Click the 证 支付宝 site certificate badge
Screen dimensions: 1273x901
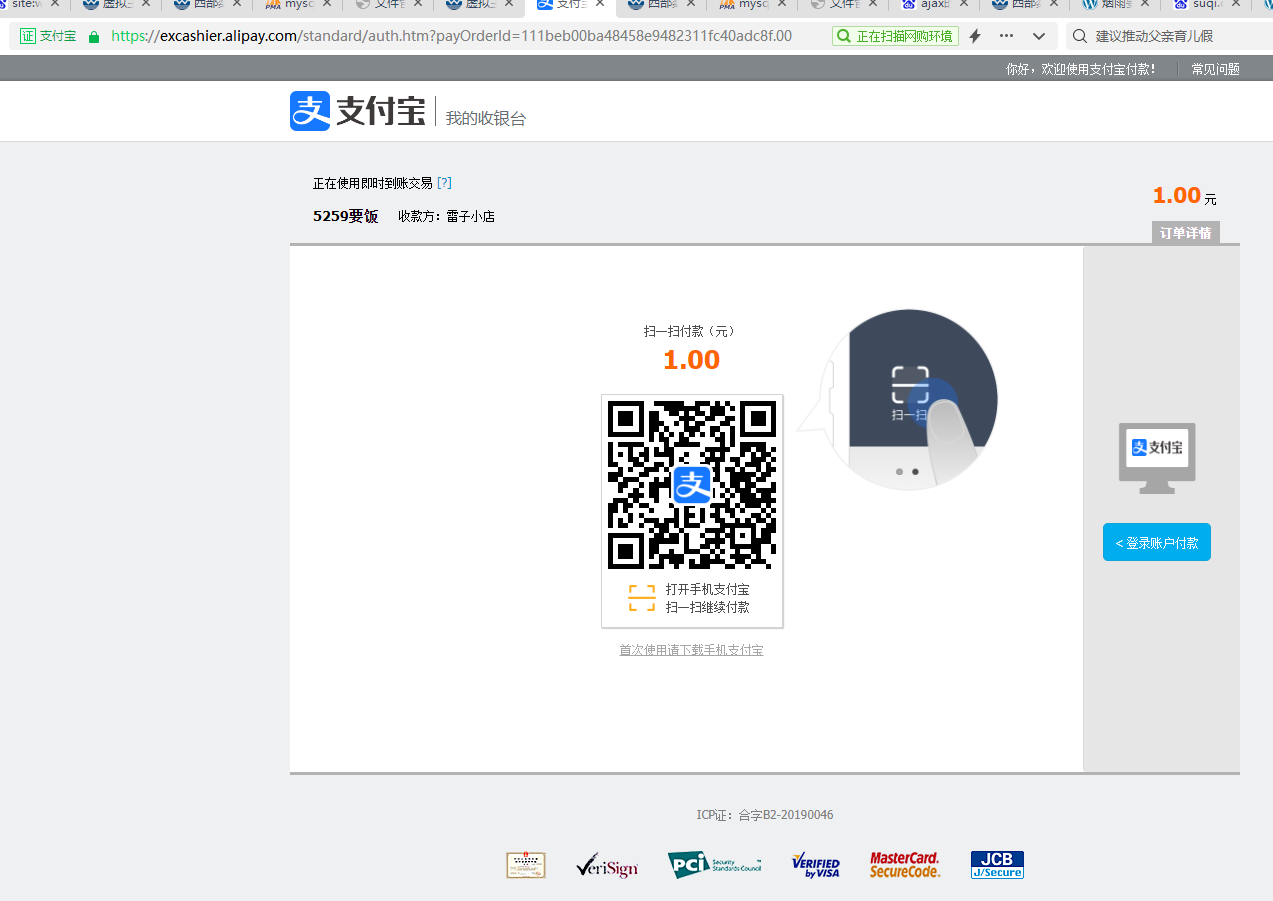click(x=48, y=36)
